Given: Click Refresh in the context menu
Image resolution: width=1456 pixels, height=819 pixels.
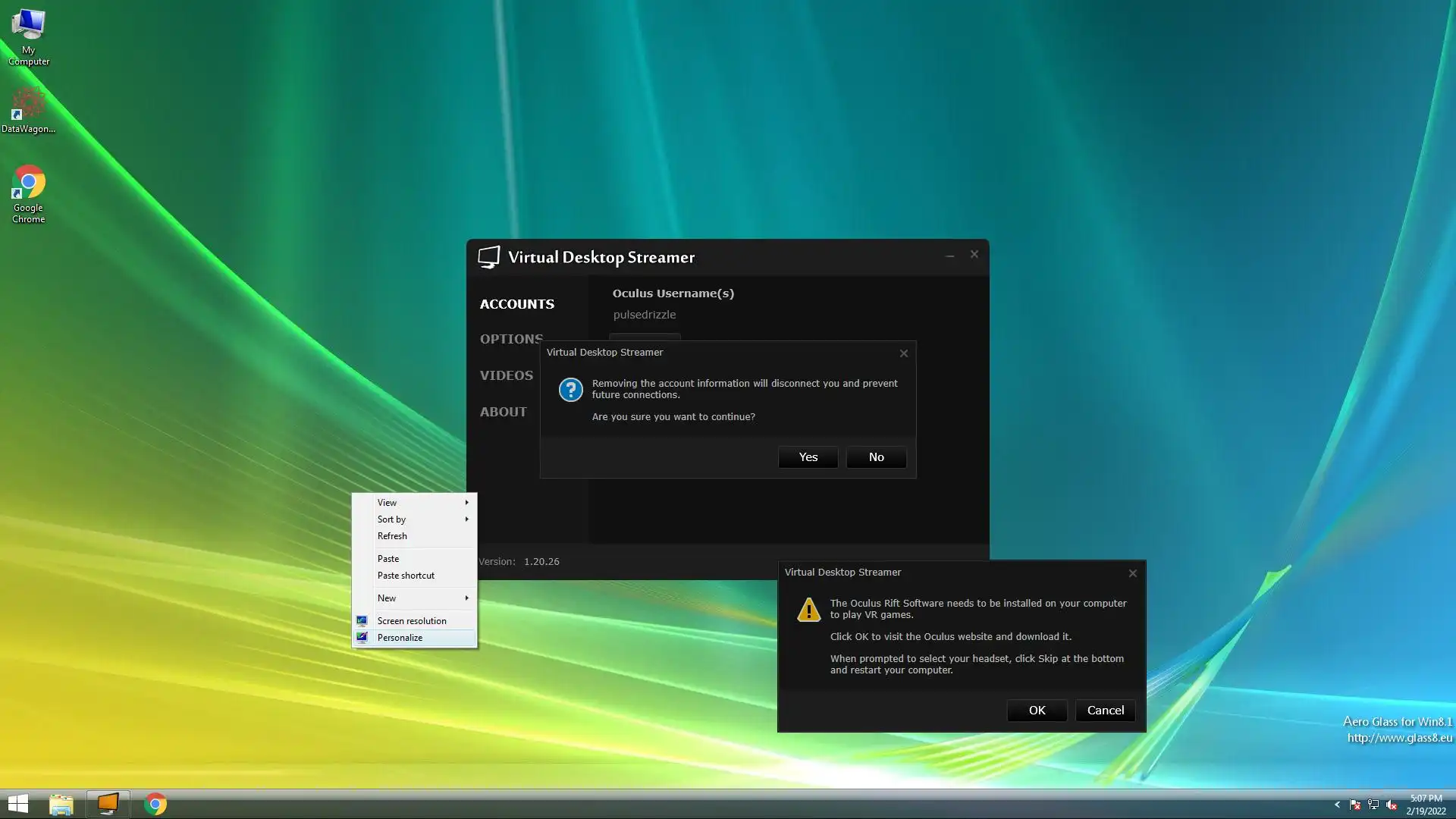Looking at the screenshot, I should point(392,536).
